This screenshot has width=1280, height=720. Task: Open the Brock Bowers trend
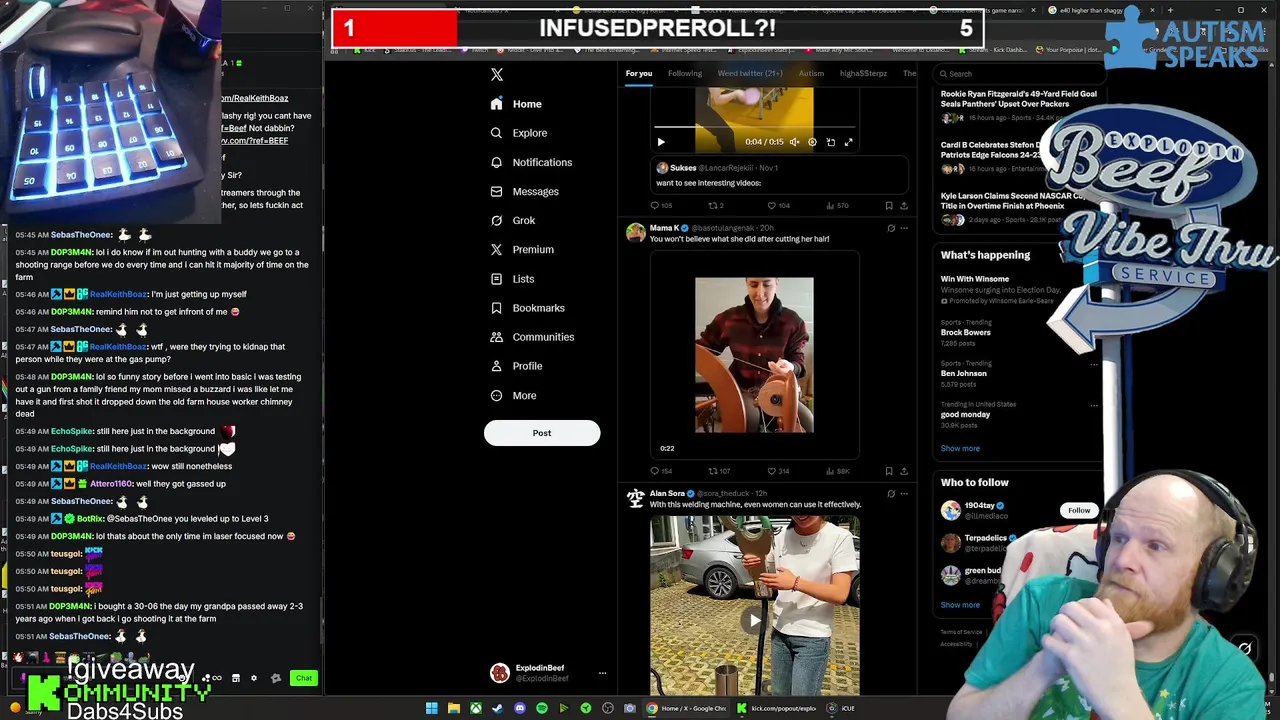pyautogui.click(x=965, y=333)
